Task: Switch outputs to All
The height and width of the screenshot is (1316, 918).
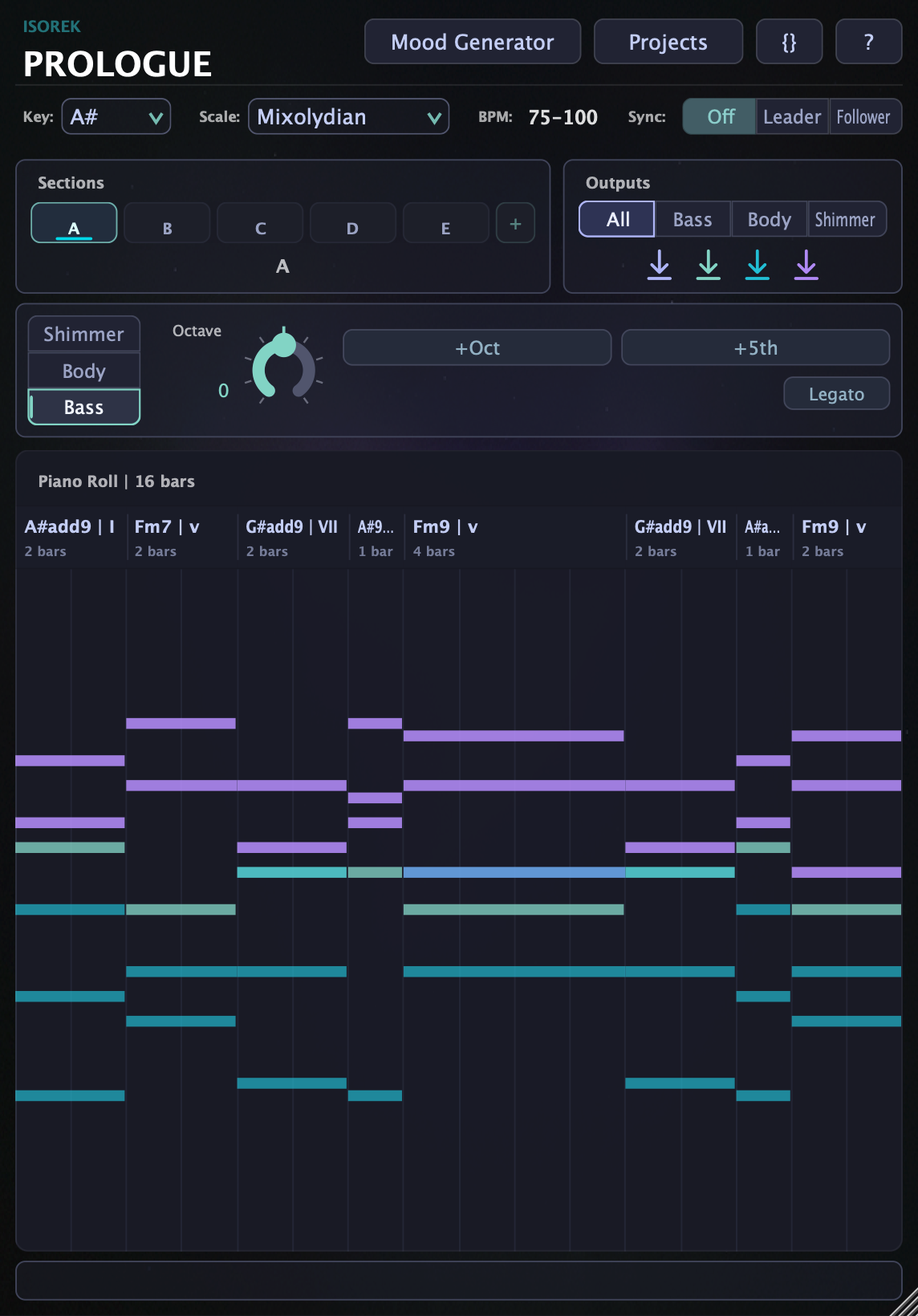Action: click(617, 219)
